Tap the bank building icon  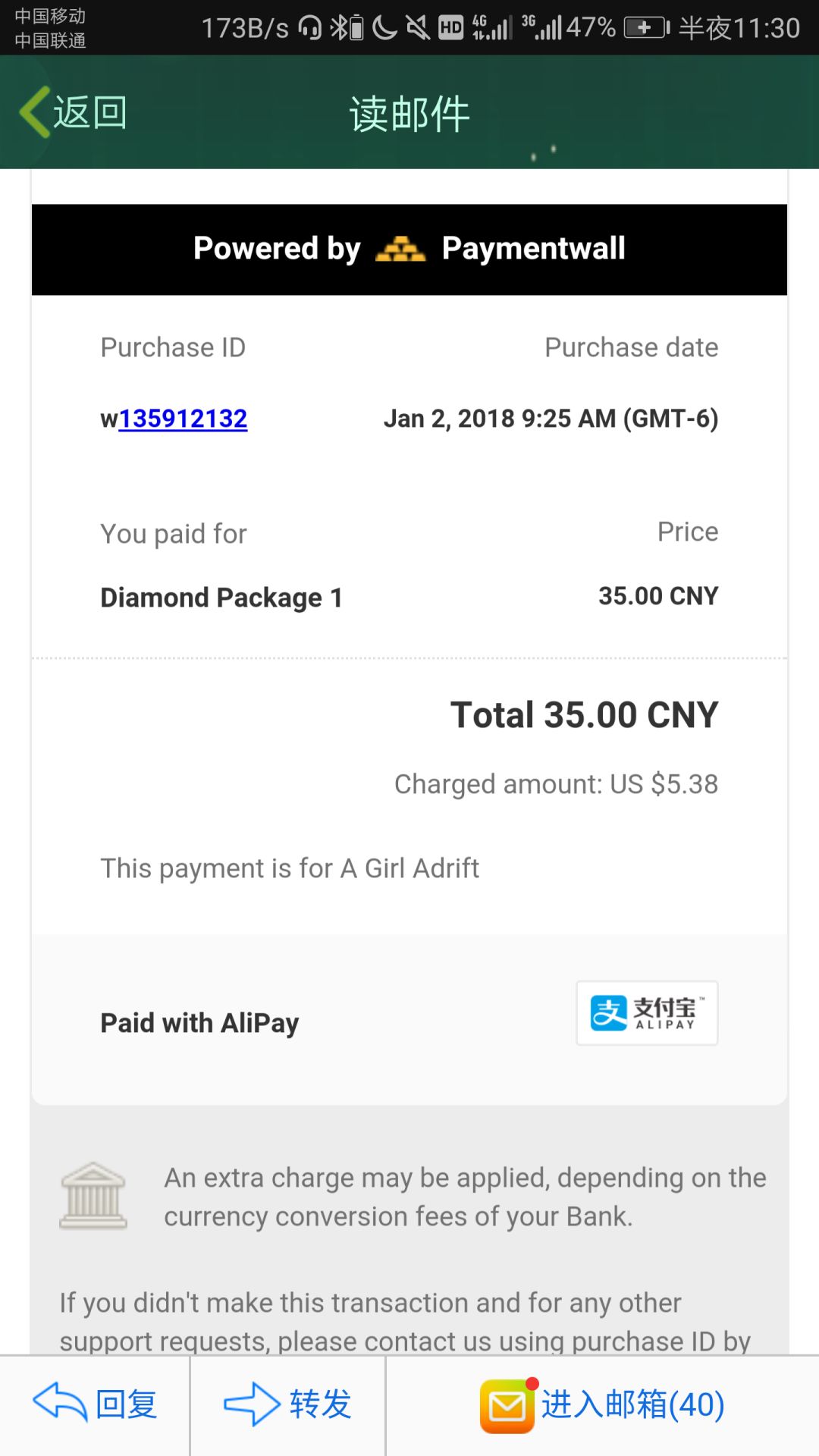pos(93,1196)
